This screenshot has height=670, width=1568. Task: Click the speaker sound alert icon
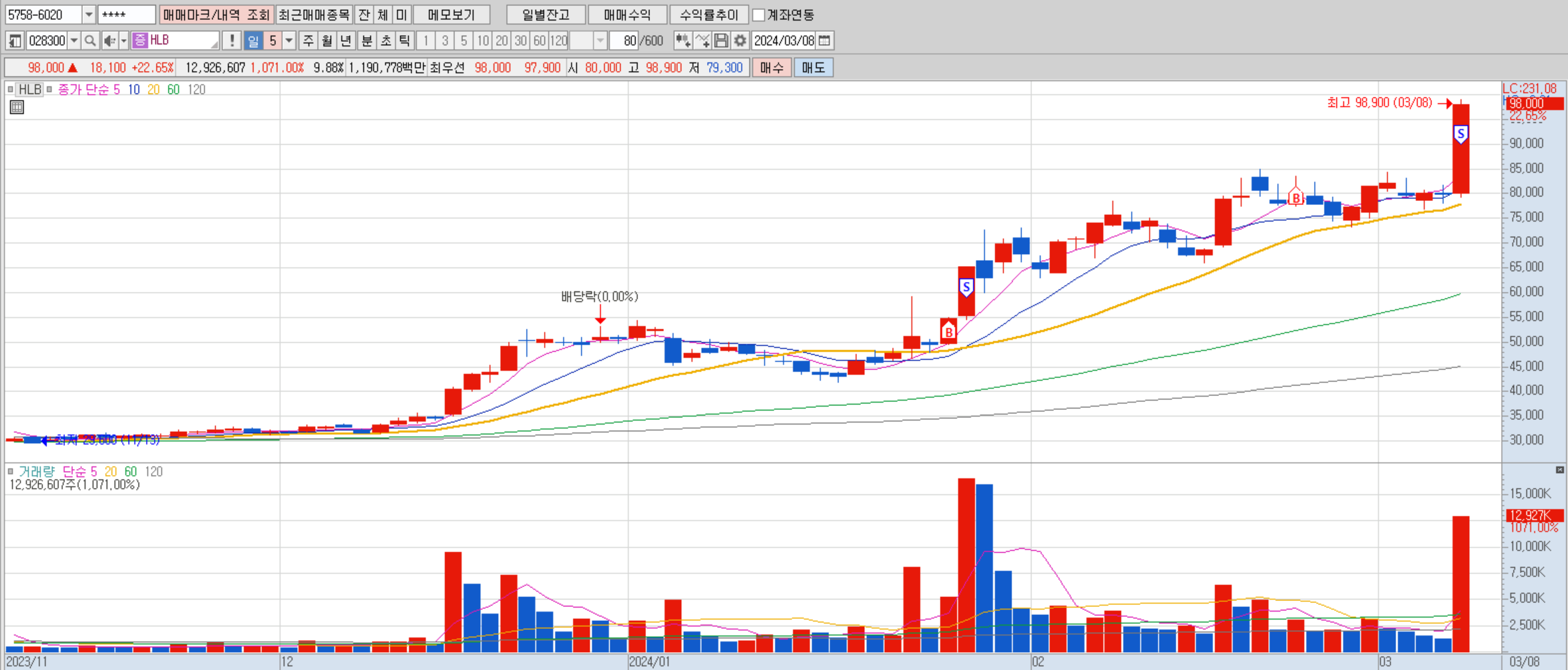pyautogui.click(x=109, y=41)
